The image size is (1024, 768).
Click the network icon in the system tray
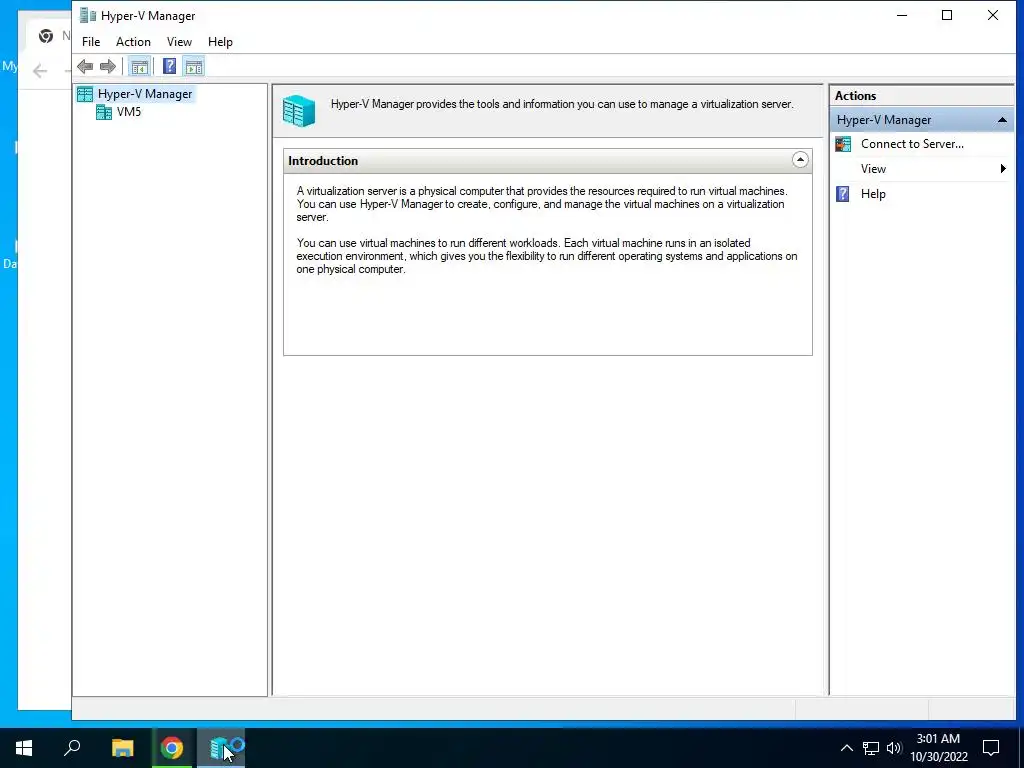pyautogui.click(x=870, y=748)
